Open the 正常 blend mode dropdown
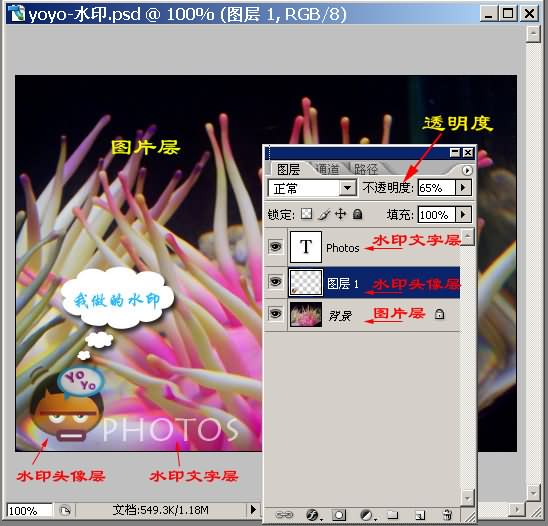 tap(312, 188)
